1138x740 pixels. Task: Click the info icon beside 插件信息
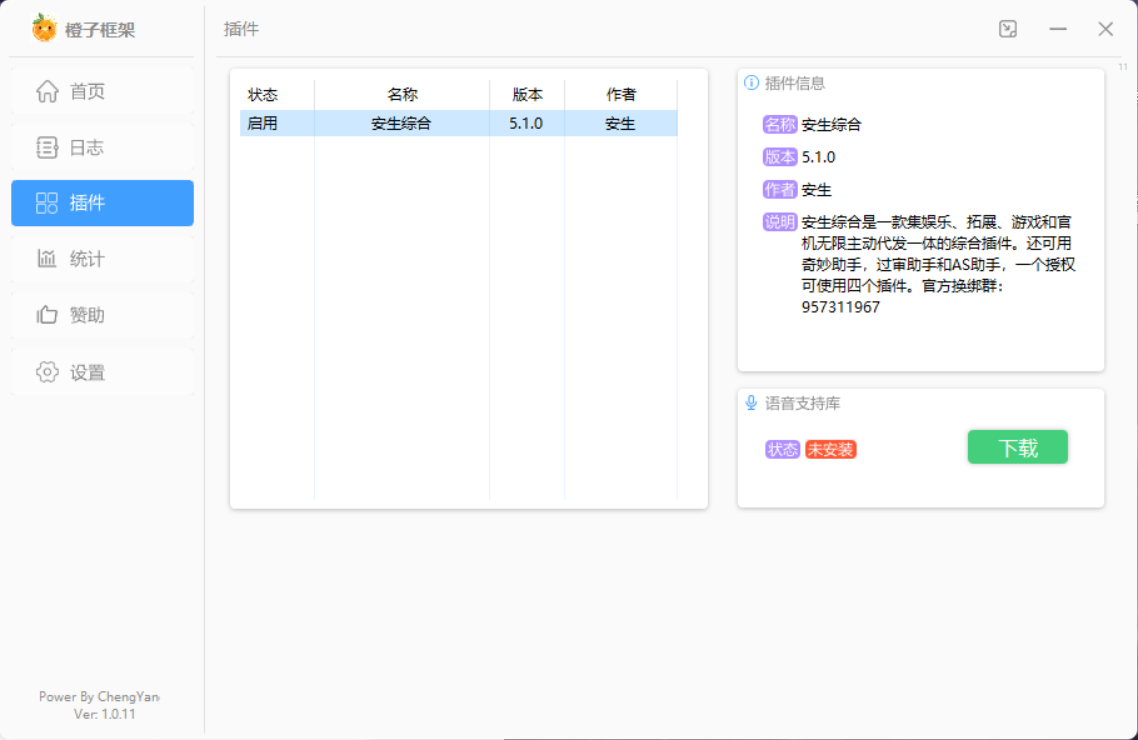point(751,84)
